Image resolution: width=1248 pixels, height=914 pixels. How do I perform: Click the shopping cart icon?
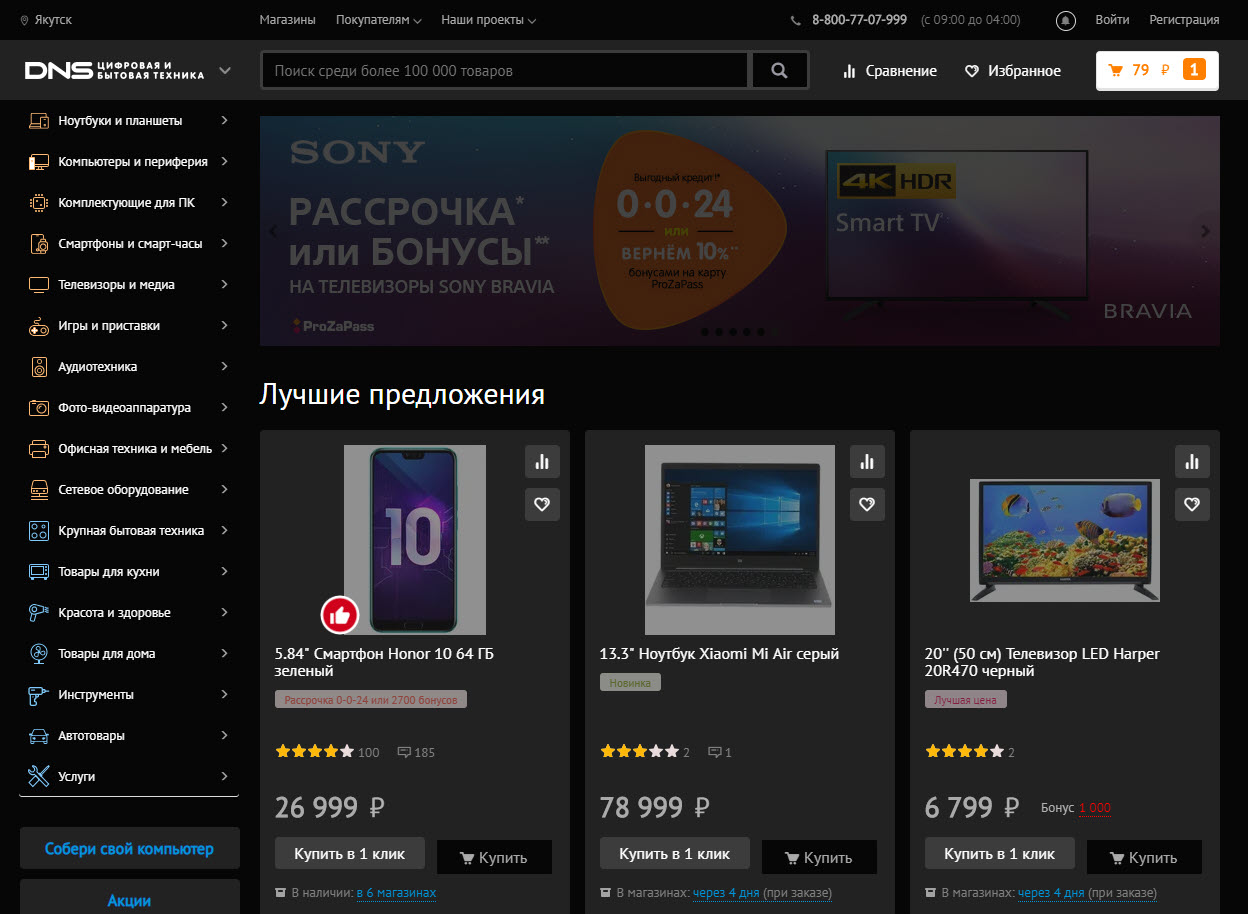coord(1115,70)
